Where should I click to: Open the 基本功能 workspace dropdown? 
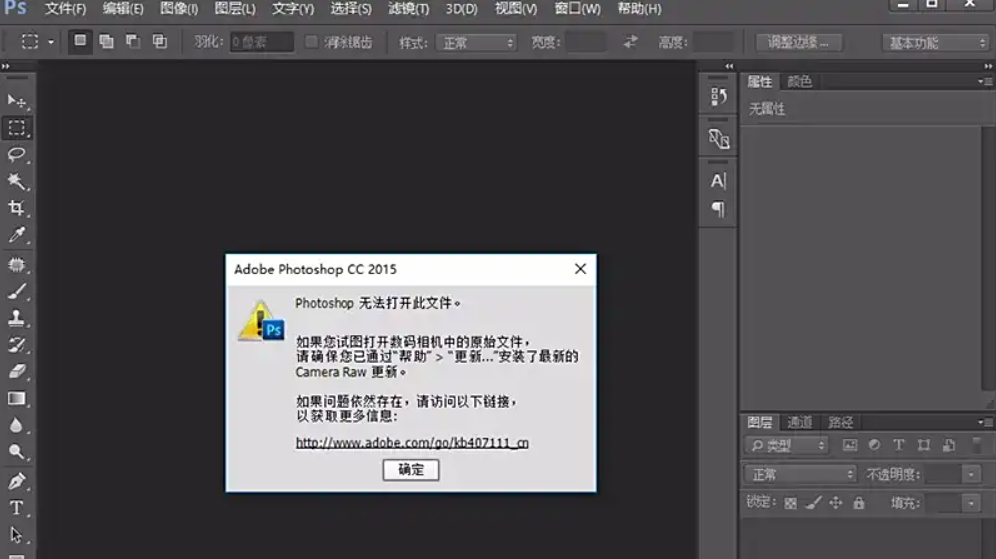(x=935, y=43)
